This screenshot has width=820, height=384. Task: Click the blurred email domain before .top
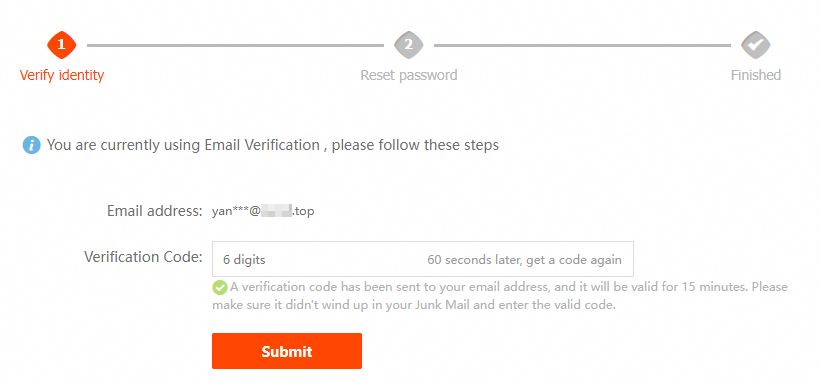click(276, 212)
